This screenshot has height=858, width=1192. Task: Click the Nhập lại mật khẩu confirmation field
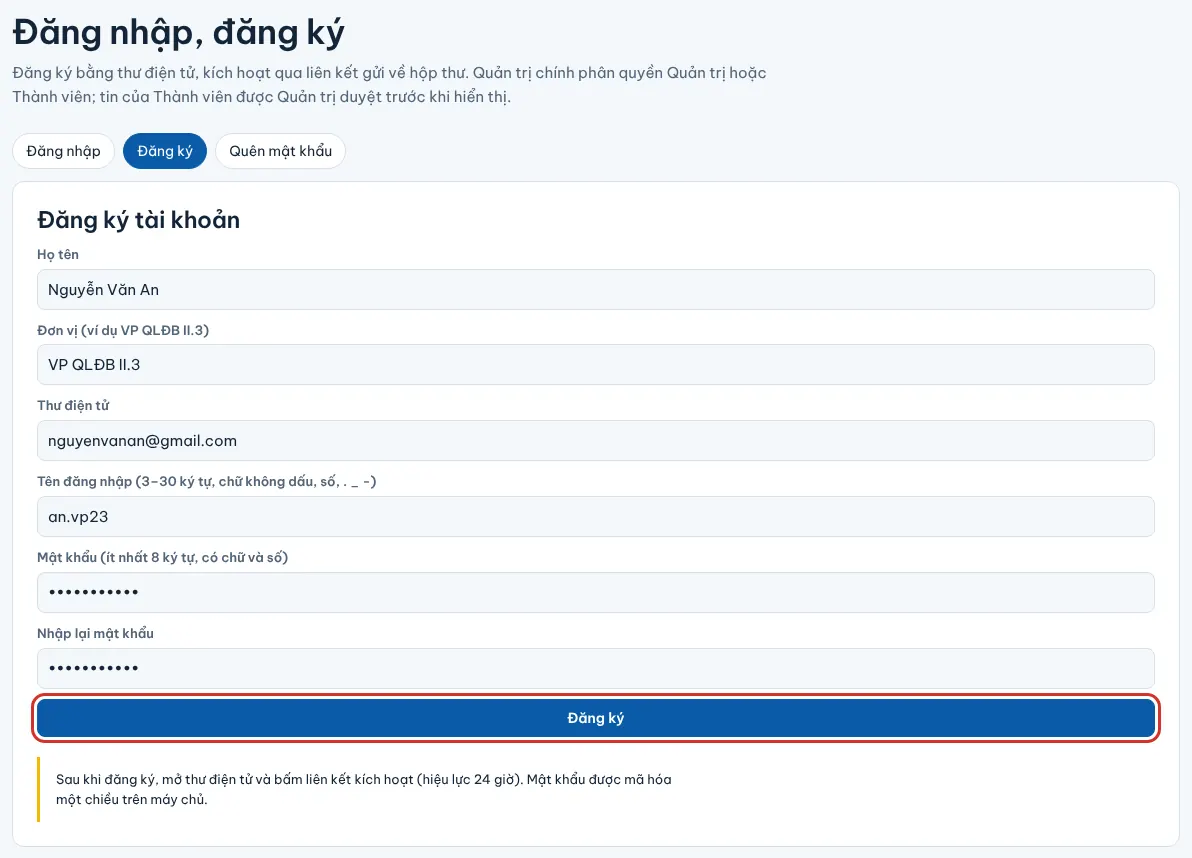pyautogui.click(x=595, y=669)
